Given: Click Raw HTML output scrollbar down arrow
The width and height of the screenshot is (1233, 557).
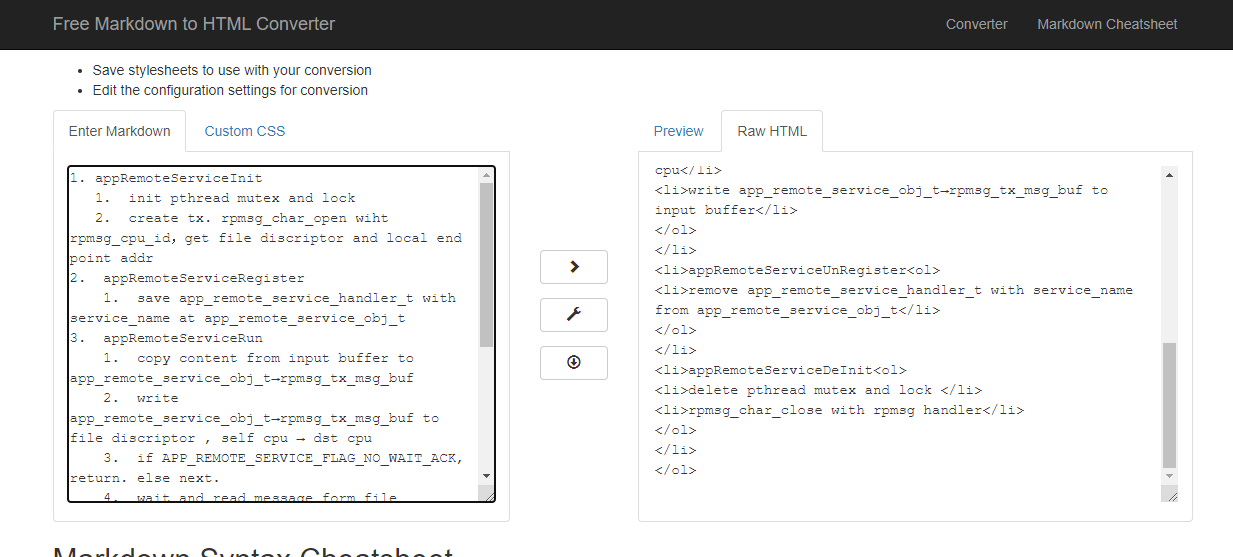Looking at the screenshot, I should 1169,476.
